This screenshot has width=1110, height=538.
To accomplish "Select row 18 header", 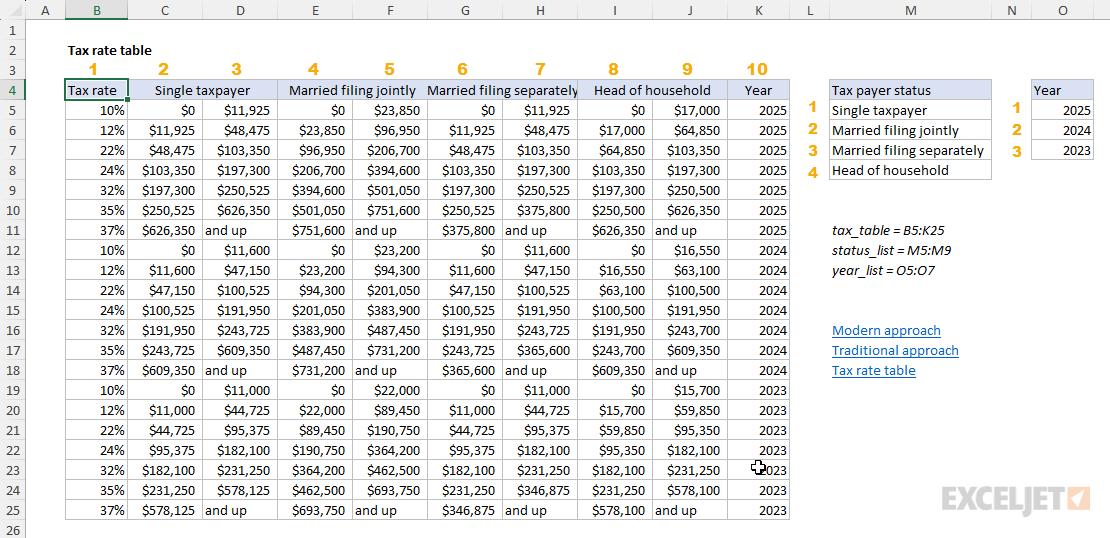I will [13, 370].
